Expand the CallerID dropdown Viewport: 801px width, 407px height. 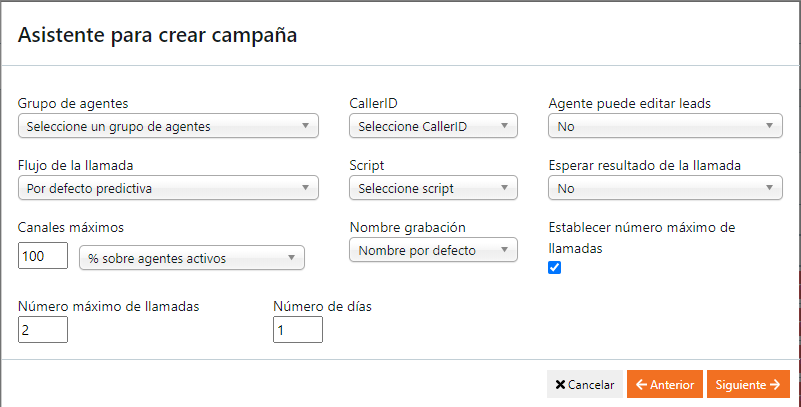point(433,126)
